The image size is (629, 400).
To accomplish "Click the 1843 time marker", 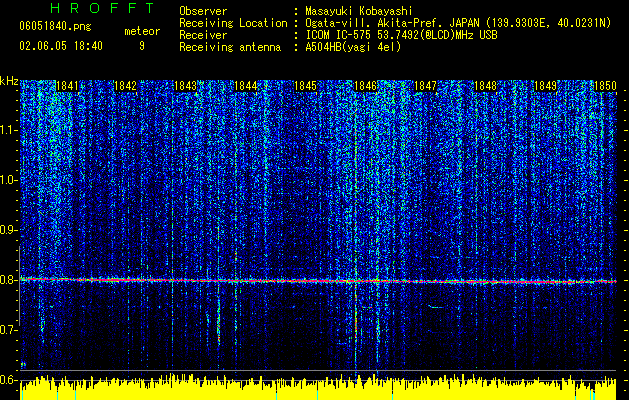I will coord(186,86).
